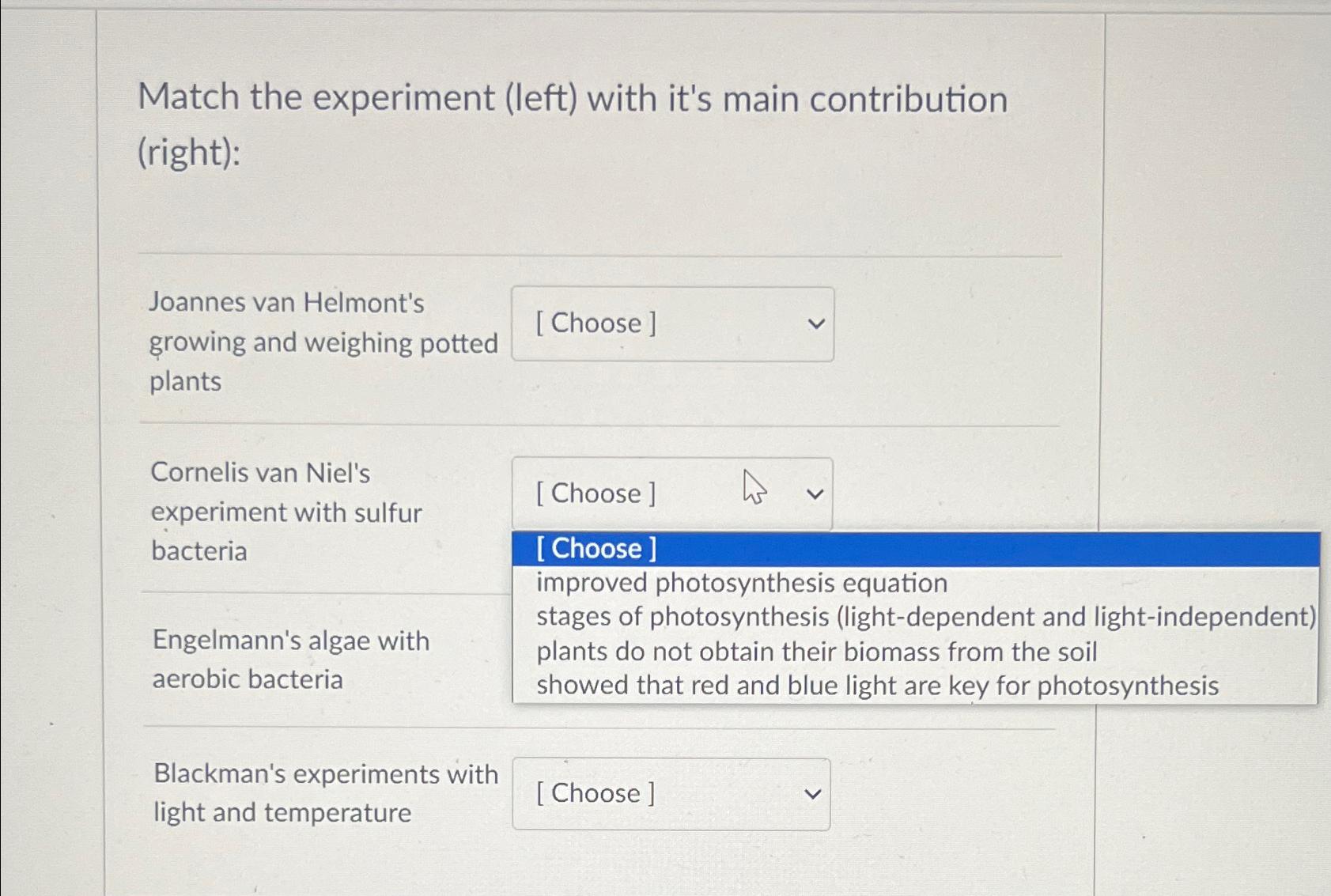Click van Helmont's [Choose] placeholder text
1331x896 pixels.
596,324
